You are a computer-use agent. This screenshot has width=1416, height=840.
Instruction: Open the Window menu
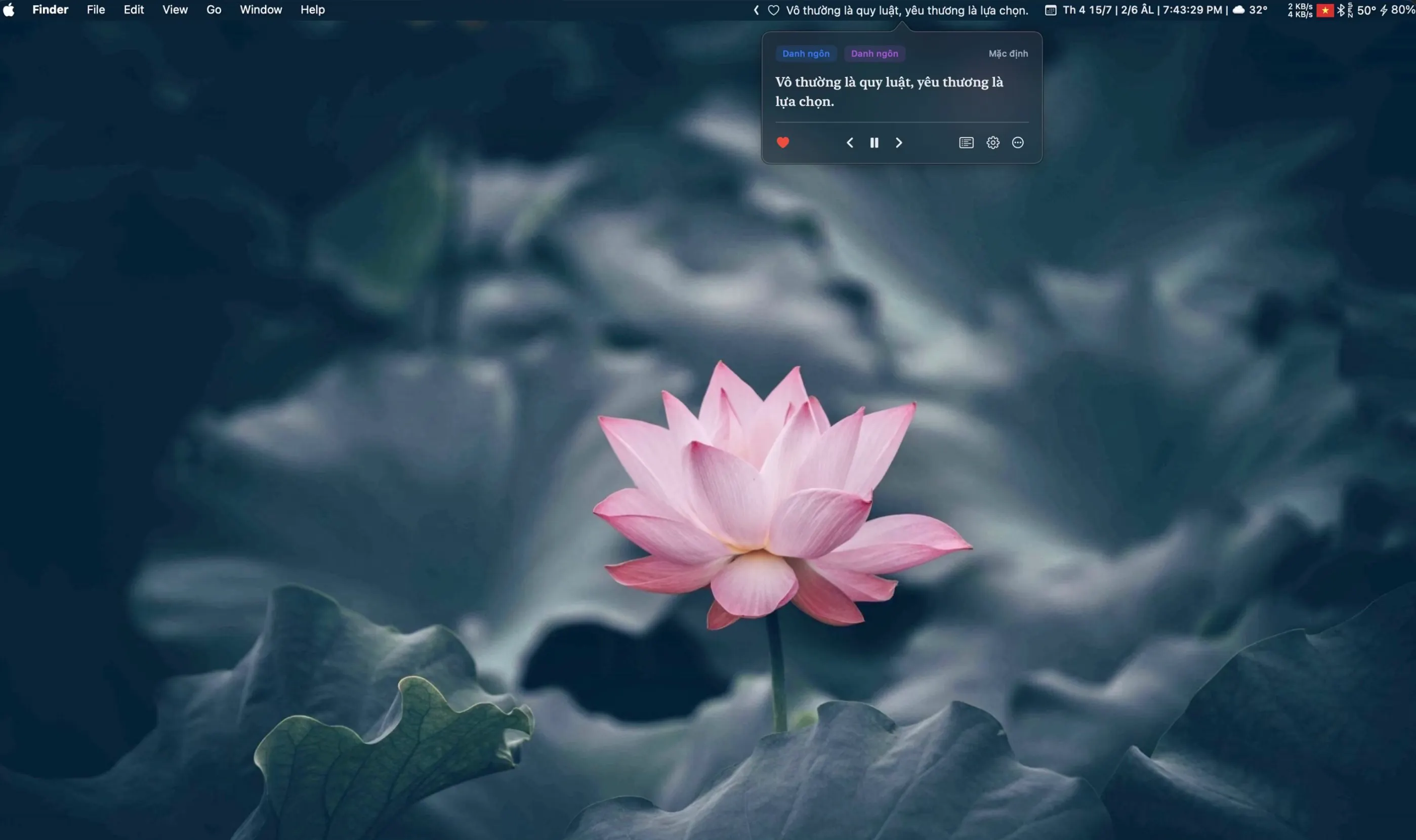click(x=260, y=10)
